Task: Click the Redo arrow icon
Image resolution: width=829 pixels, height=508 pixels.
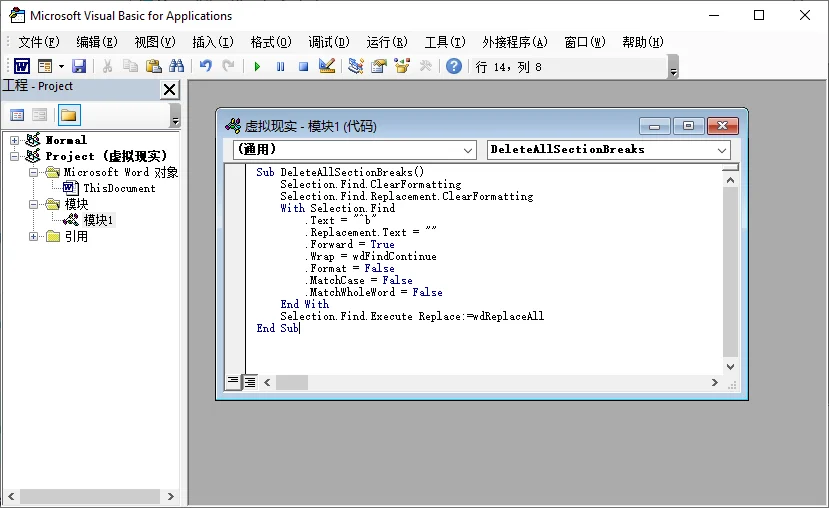Action: pyautogui.click(x=228, y=67)
